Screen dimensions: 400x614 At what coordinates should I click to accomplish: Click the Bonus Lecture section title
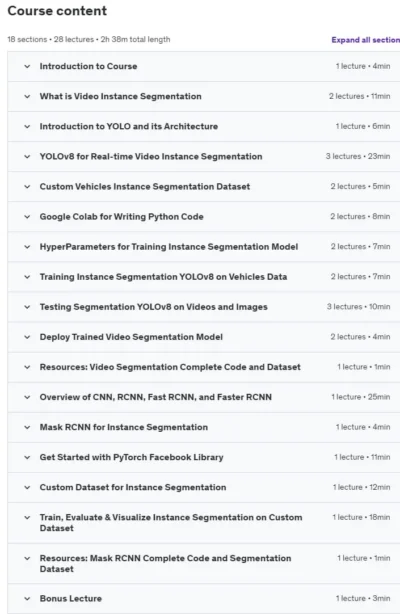[71, 599]
